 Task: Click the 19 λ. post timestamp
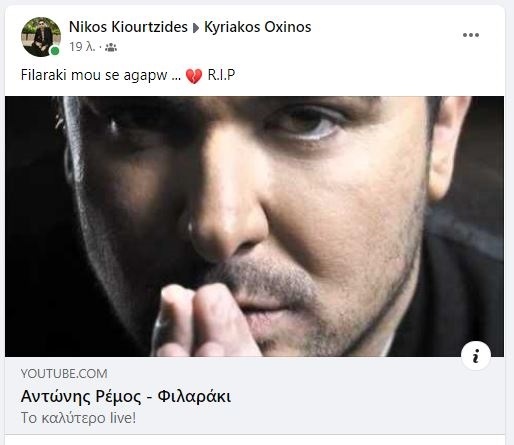(x=82, y=47)
